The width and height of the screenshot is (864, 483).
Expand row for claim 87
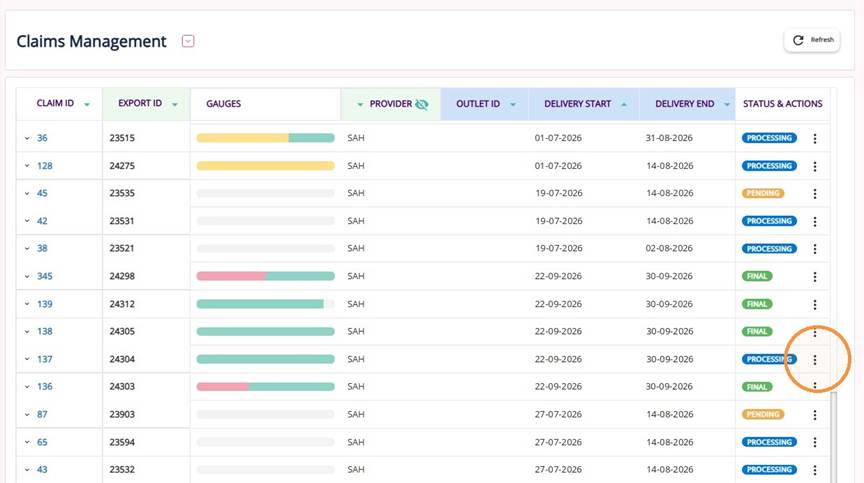click(27, 415)
